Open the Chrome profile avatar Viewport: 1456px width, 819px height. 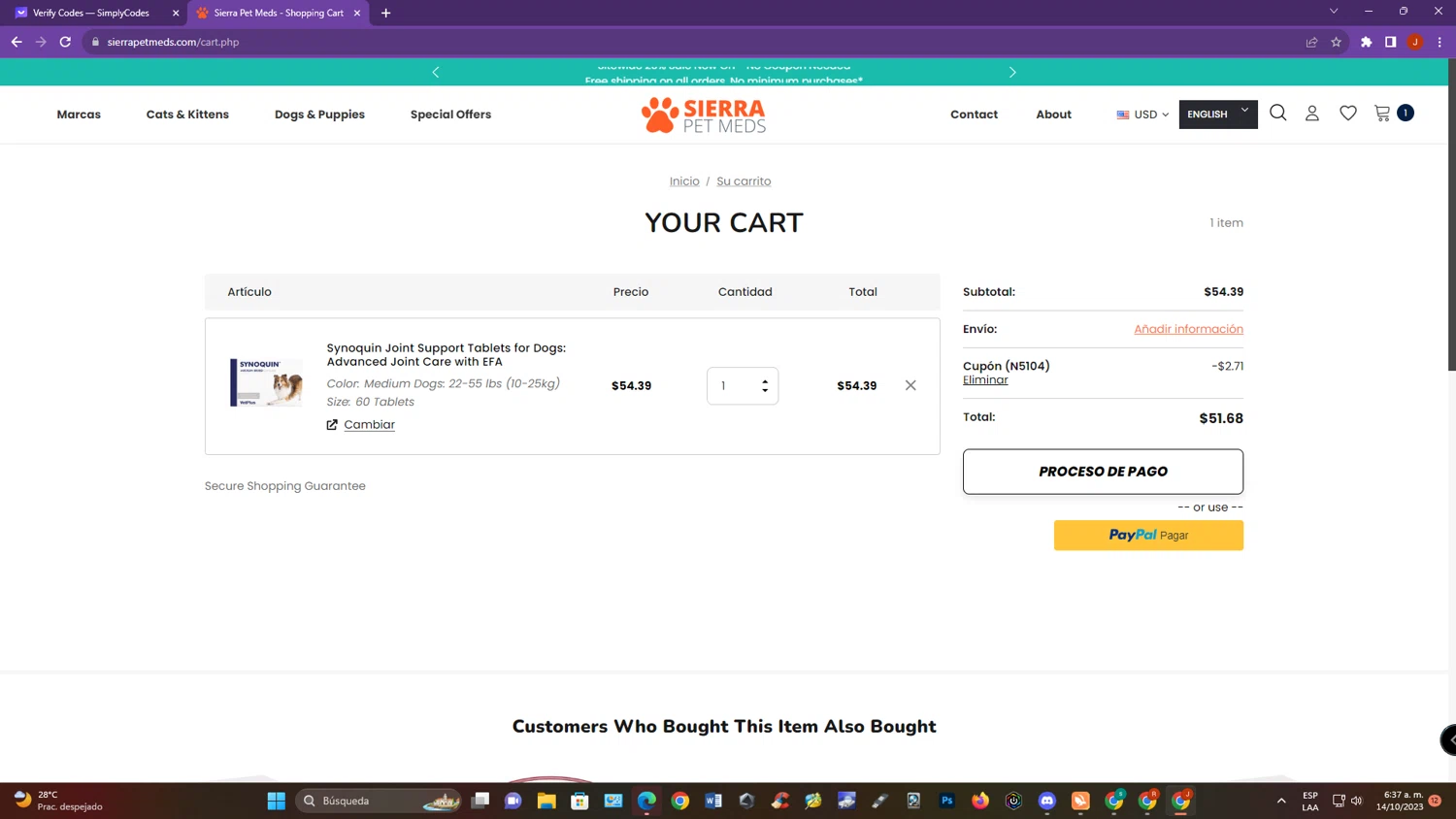[x=1415, y=42]
